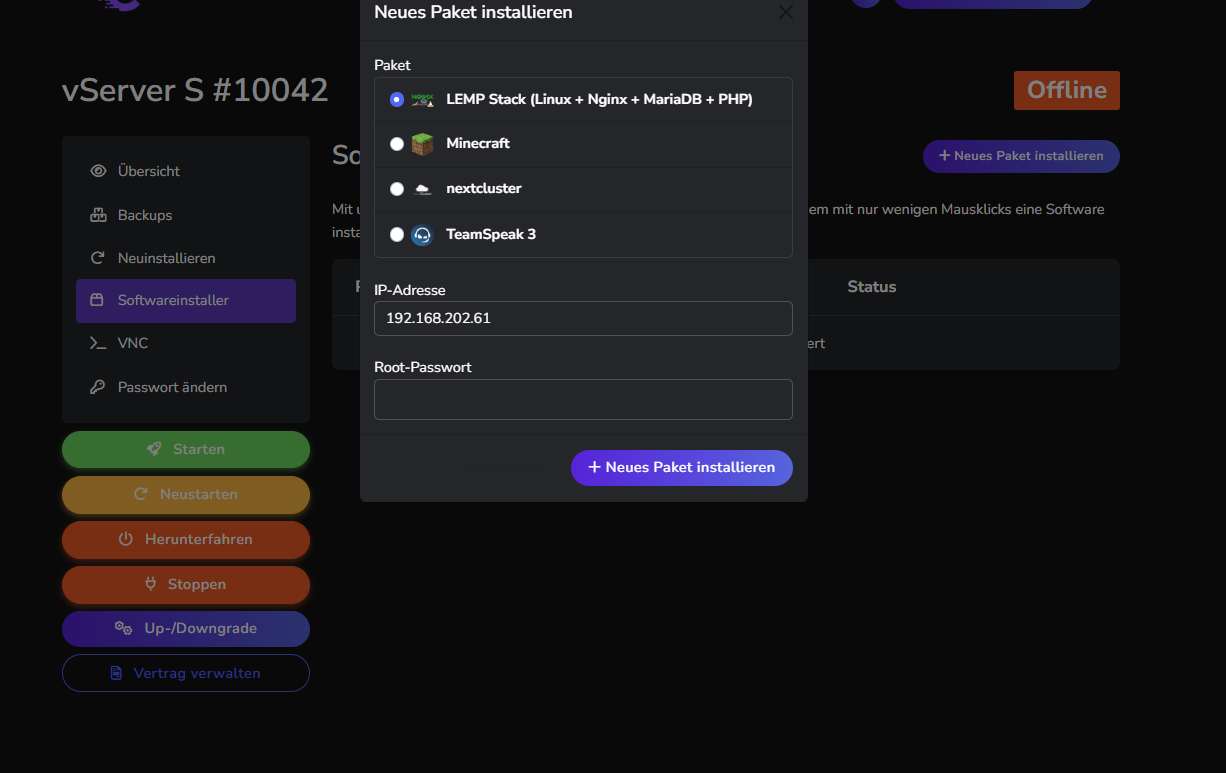Click the Offline status badge
The height and width of the screenshot is (773, 1226).
(1067, 90)
